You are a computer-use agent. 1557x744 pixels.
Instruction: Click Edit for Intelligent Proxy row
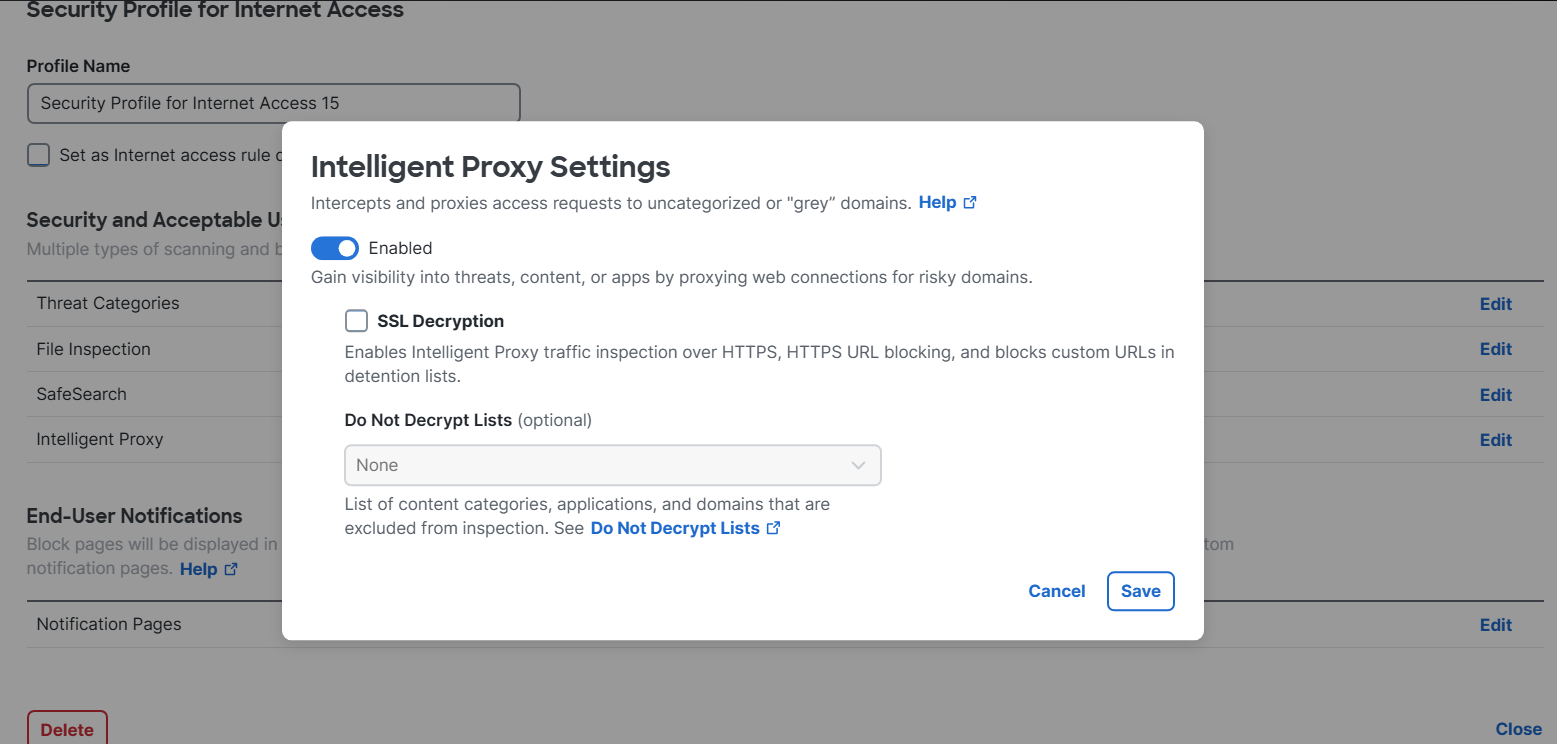click(1495, 440)
